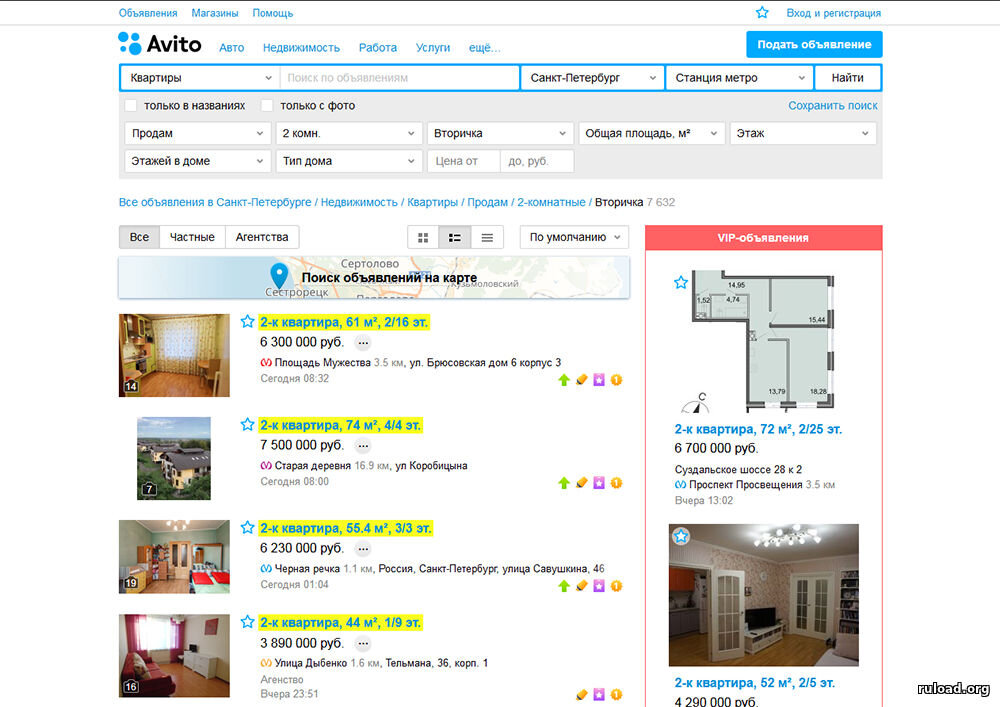Open the Работа section
This screenshot has height=707, width=1000.
click(x=378, y=48)
